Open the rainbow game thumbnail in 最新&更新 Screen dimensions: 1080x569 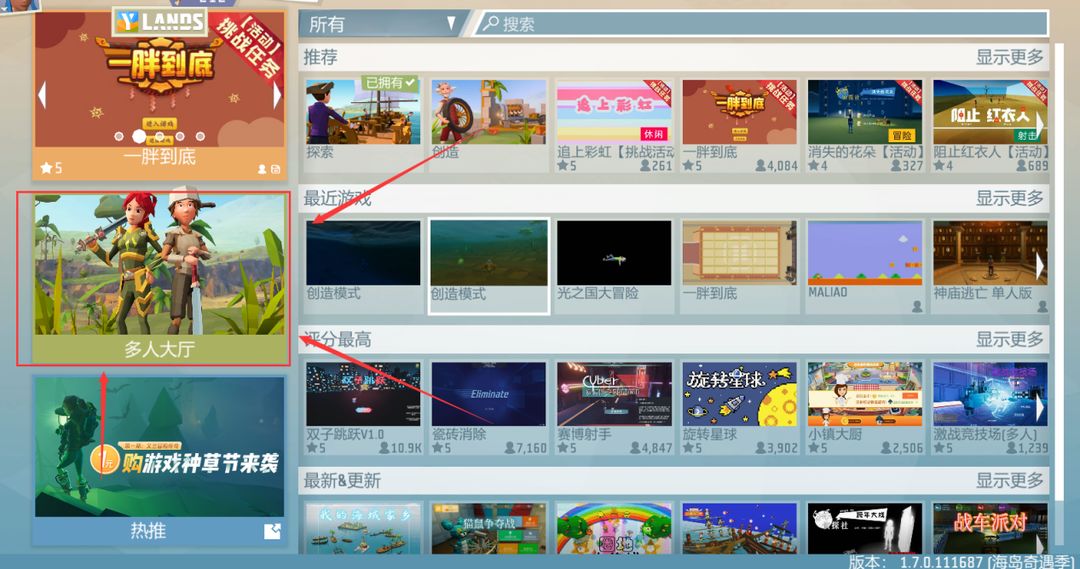pos(614,528)
